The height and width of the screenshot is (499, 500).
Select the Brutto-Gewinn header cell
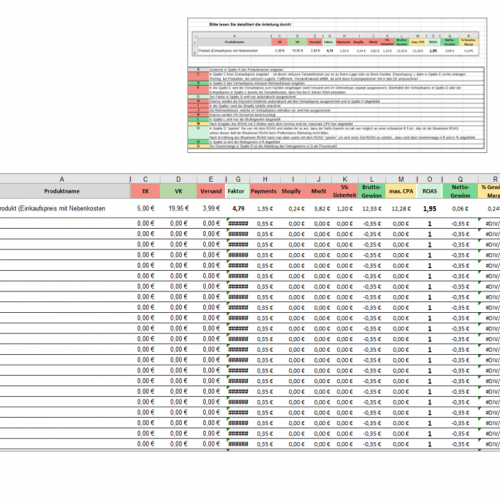pyautogui.click(x=372, y=191)
